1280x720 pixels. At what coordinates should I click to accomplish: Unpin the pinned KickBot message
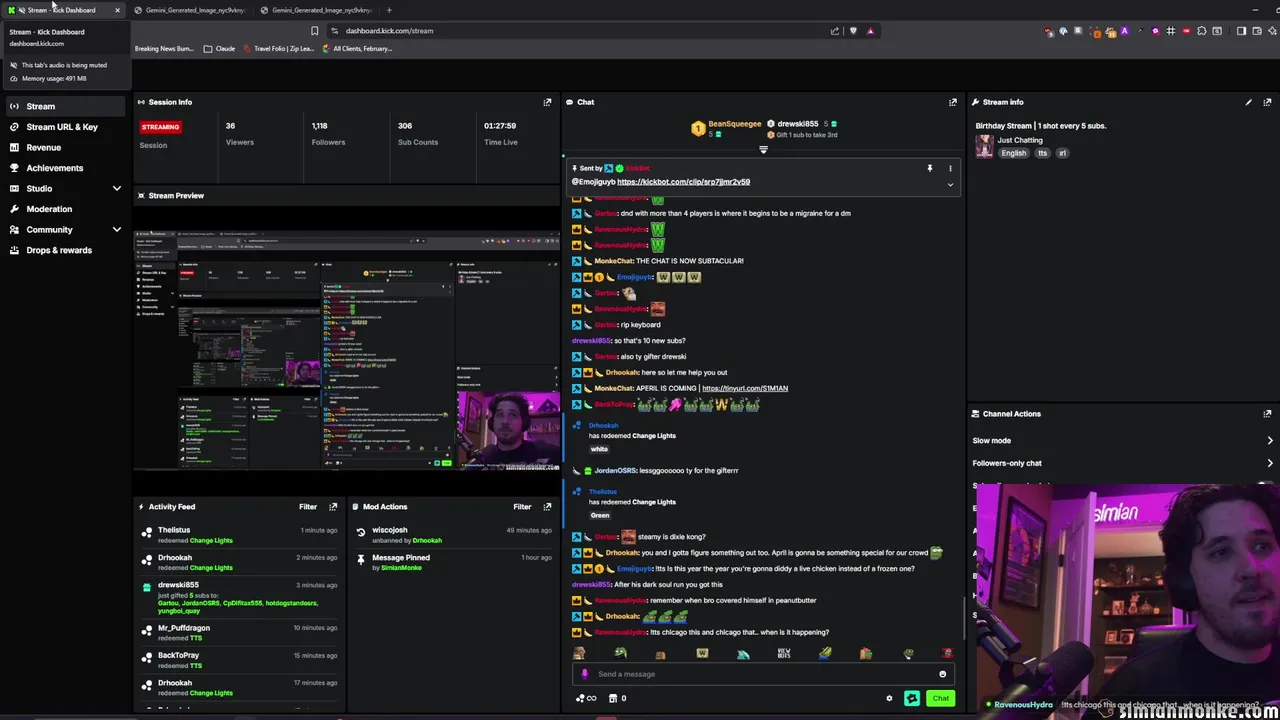pyautogui.click(x=929, y=168)
